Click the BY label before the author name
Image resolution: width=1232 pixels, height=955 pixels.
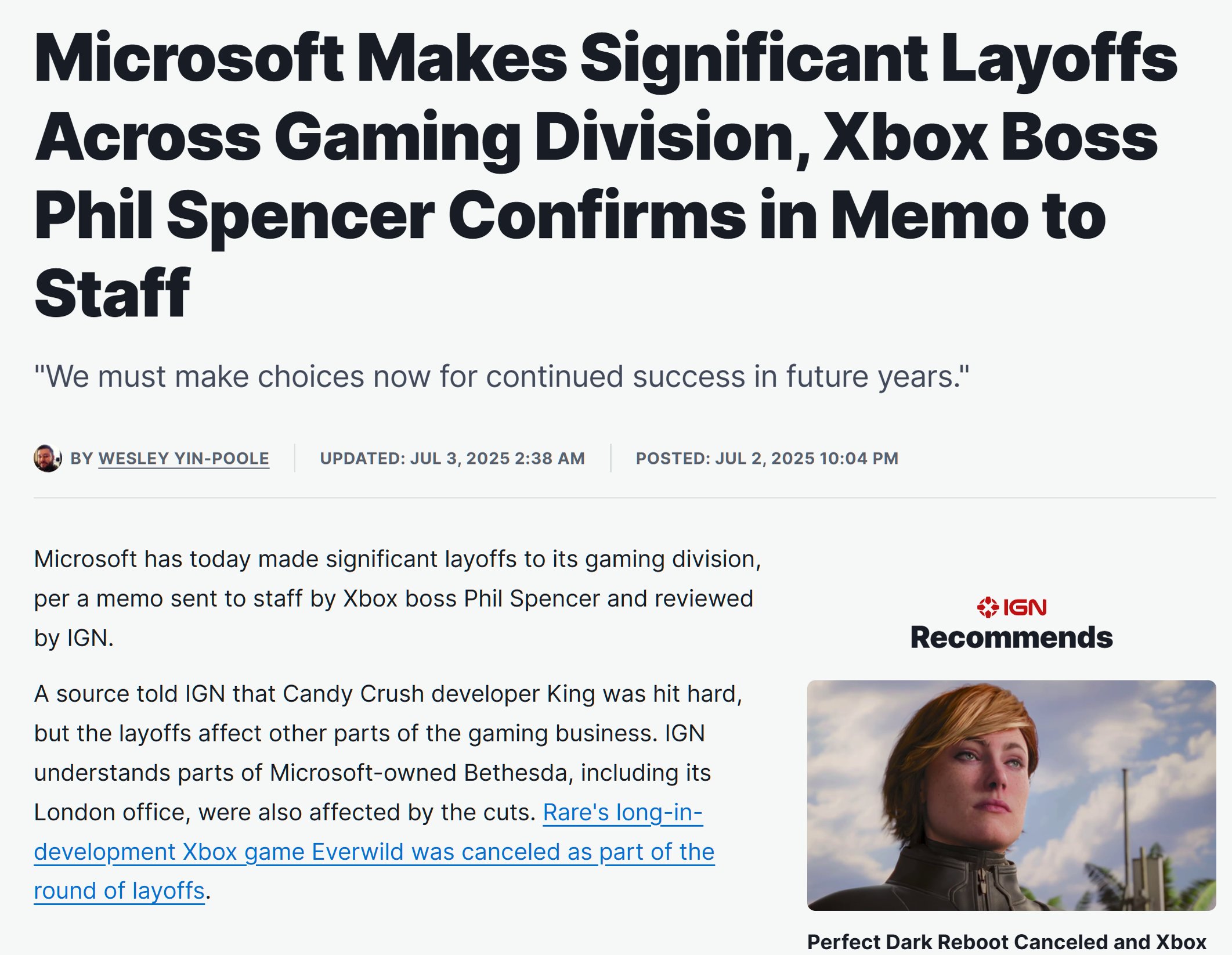[82, 459]
